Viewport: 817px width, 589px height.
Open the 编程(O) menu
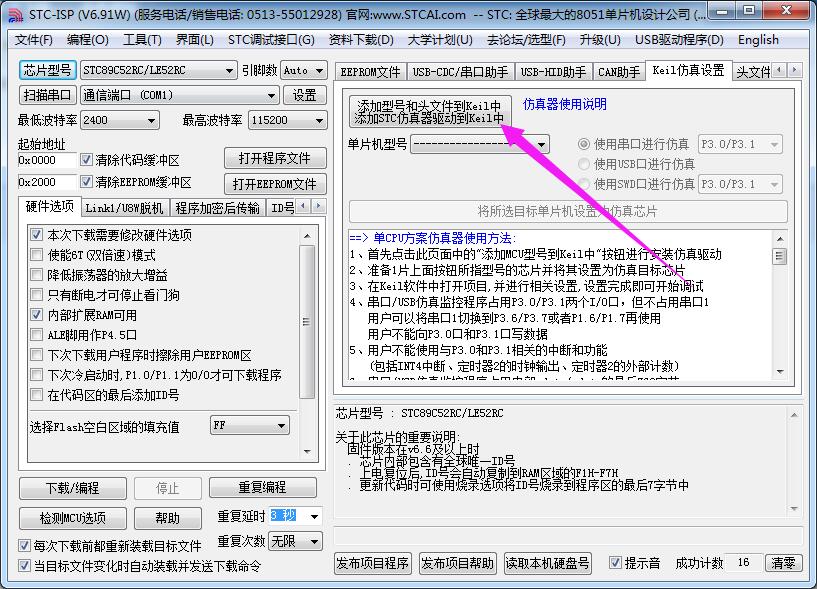(x=88, y=40)
